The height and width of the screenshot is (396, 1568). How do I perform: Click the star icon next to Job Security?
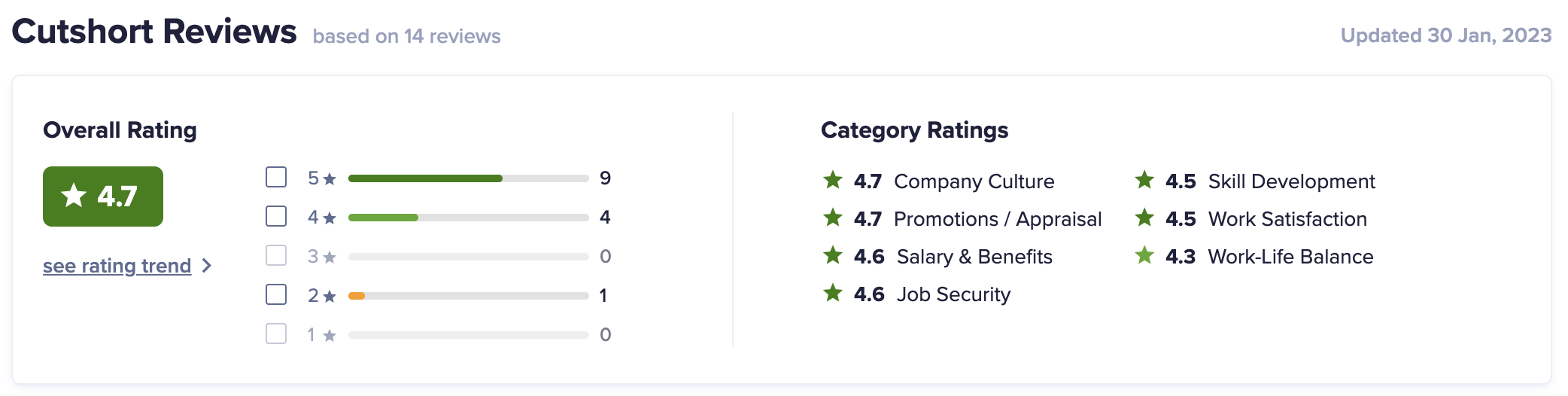coord(832,293)
